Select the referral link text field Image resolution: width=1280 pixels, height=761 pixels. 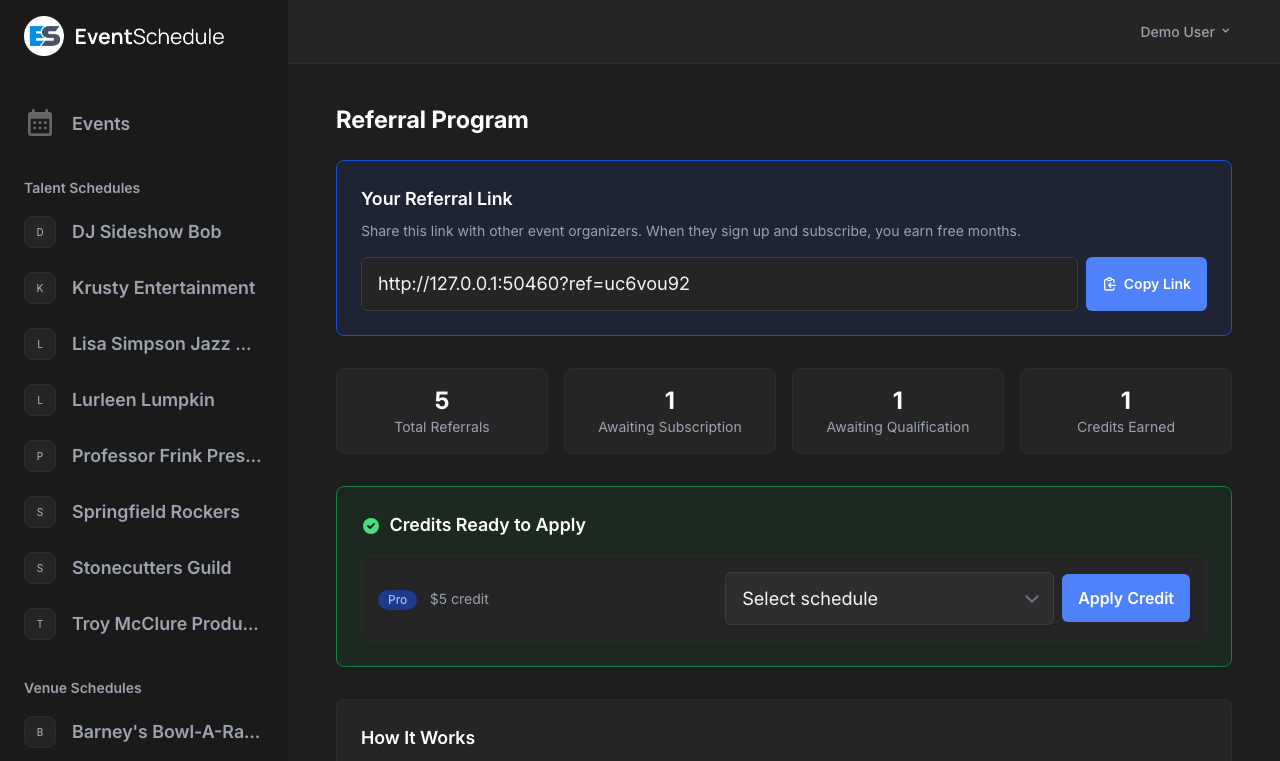click(x=718, y=284)
